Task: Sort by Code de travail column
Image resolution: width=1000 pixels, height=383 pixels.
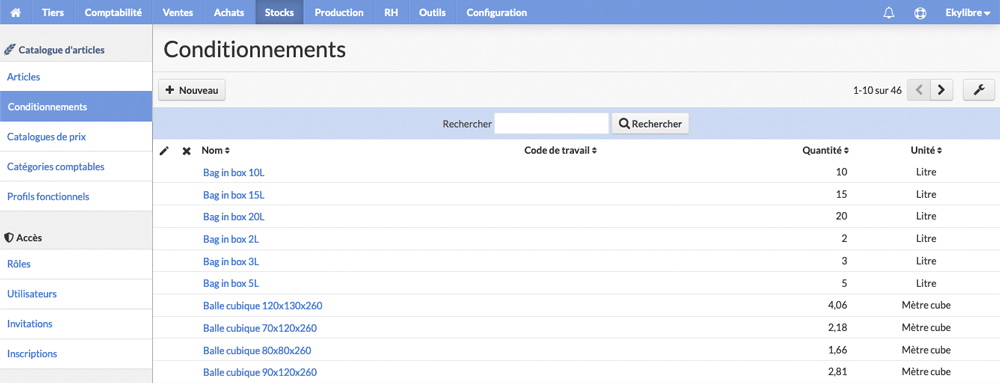Action: (x=561, y=151)
